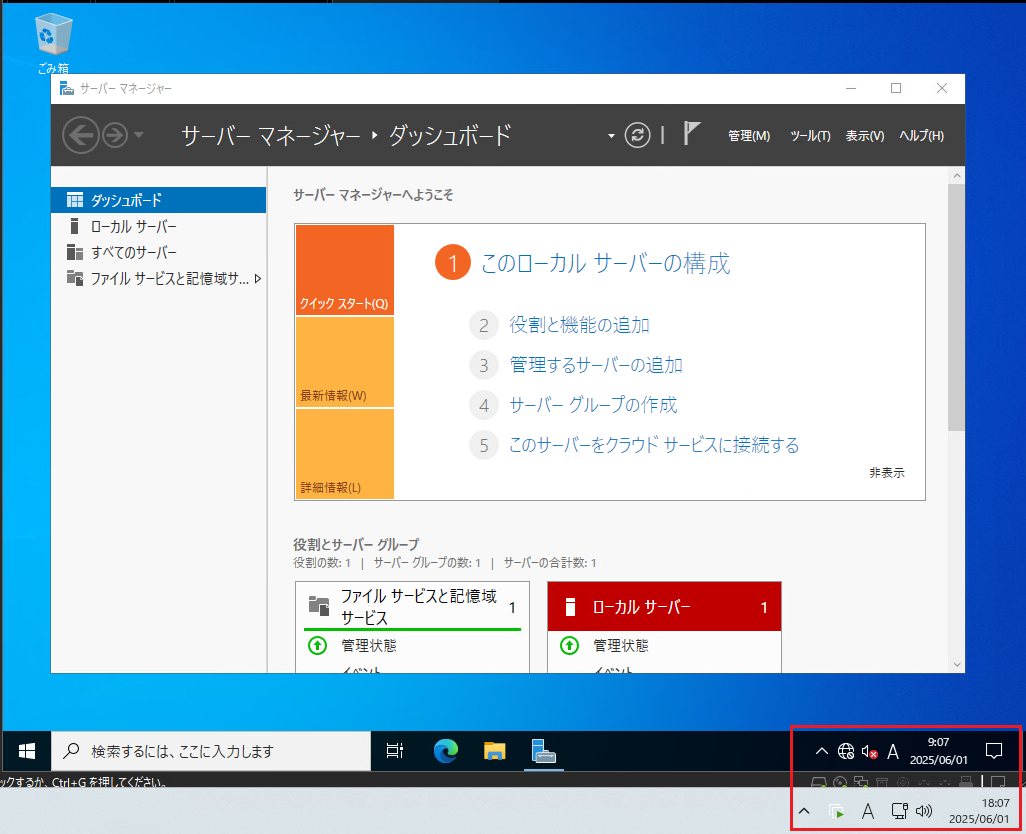The image size is (1026, 834).
Task: Open the 表示(V) menu
Action: (864, 136)
